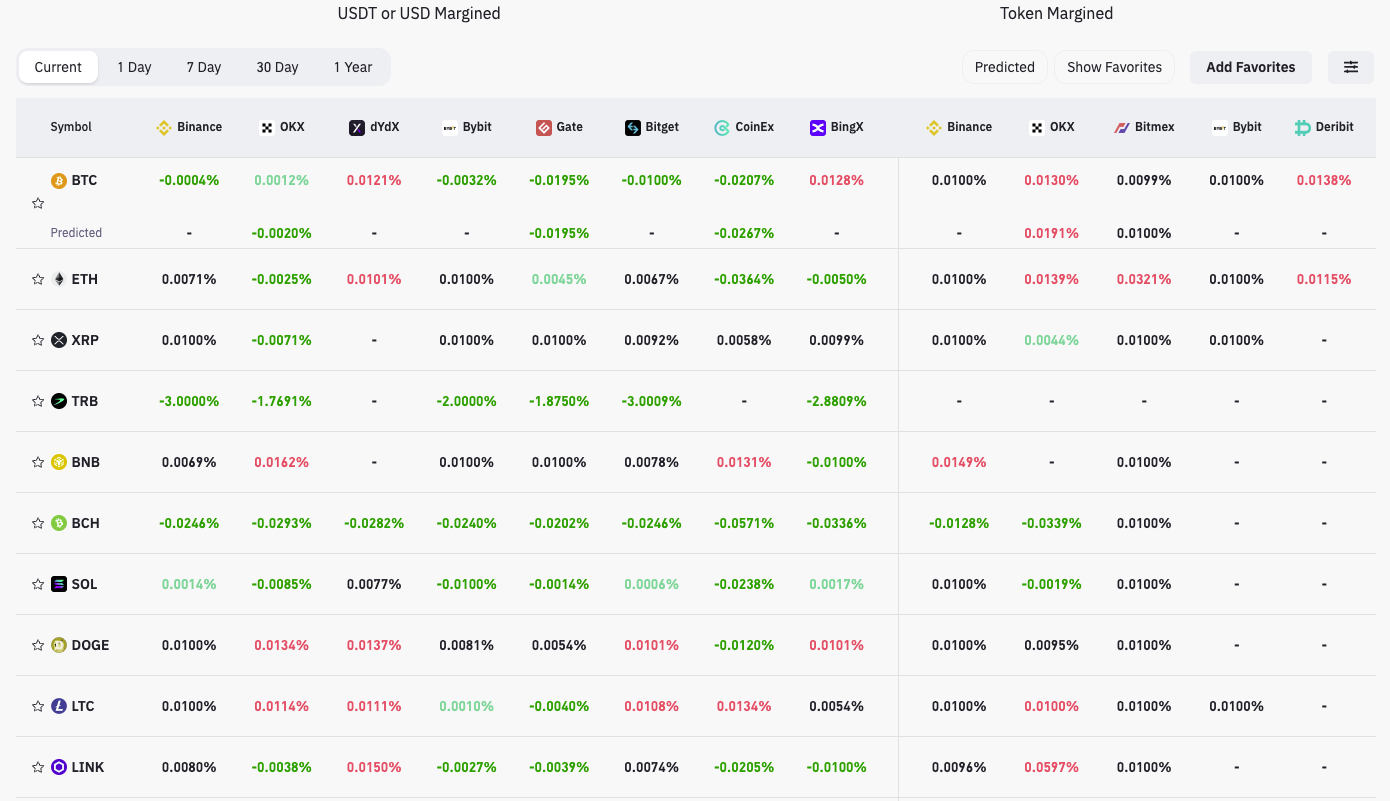Favorite BTC with its star
The height and width of the screenshot is (801, 1390).
click(38, 203)
